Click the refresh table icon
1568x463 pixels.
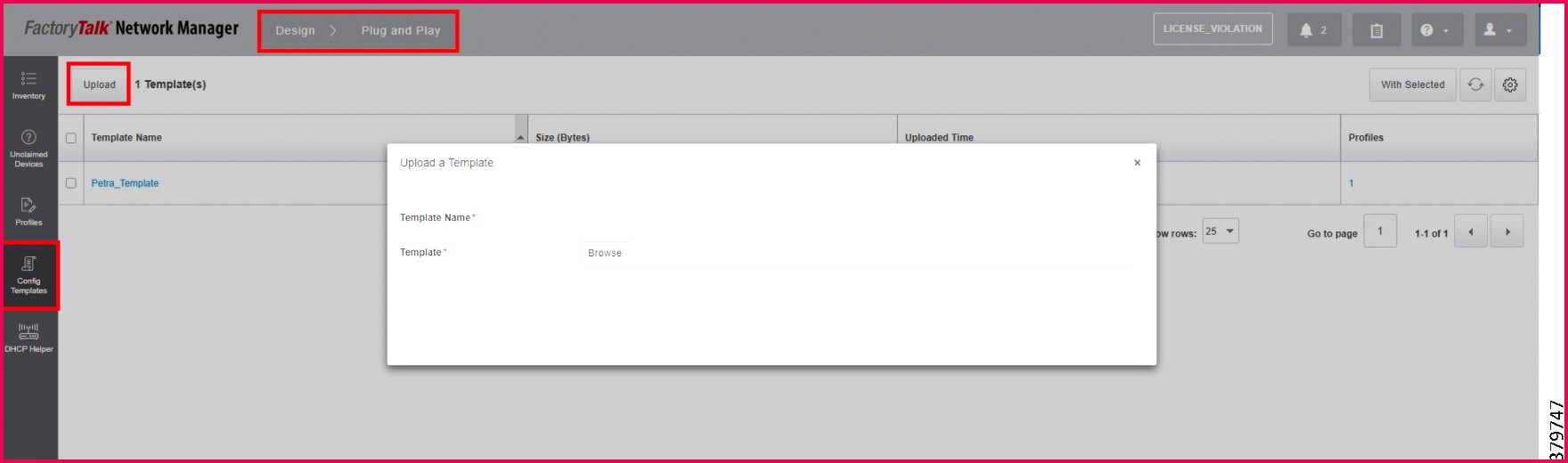[1475, 85]
